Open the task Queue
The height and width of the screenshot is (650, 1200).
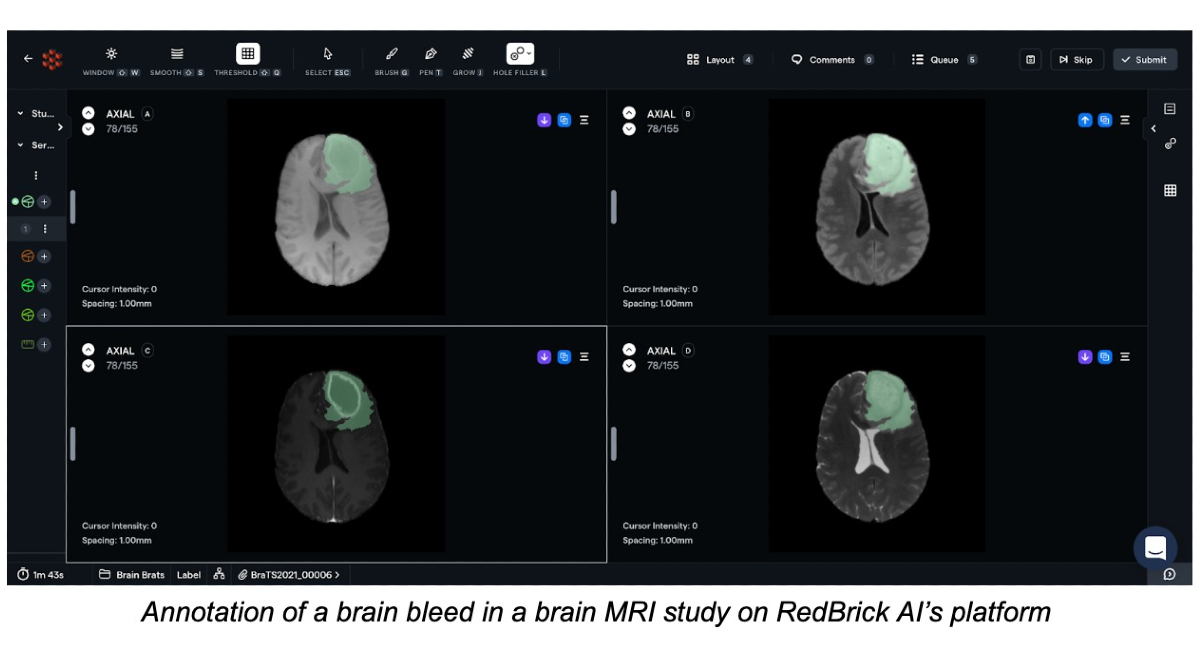pyautogui.click(x=944, y=60)
